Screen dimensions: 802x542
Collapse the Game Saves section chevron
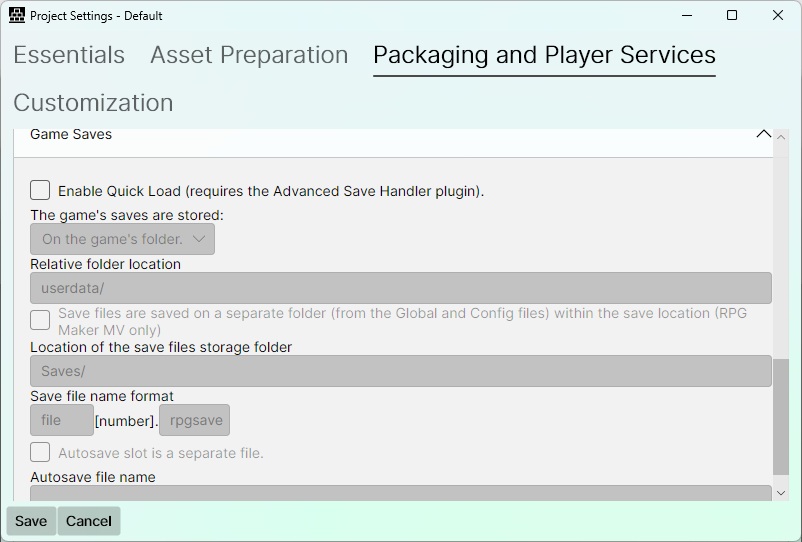(763, 134)
